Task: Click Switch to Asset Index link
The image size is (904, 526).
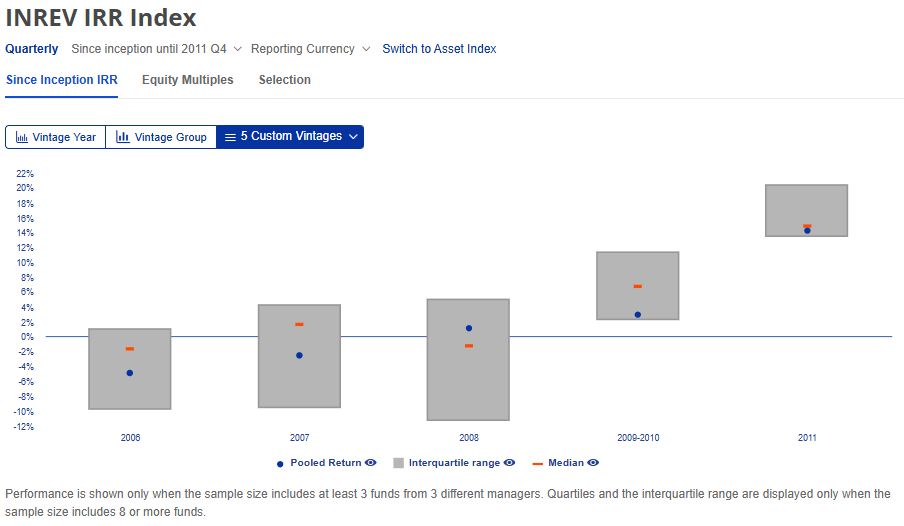Action: click(x=439, y=49)
